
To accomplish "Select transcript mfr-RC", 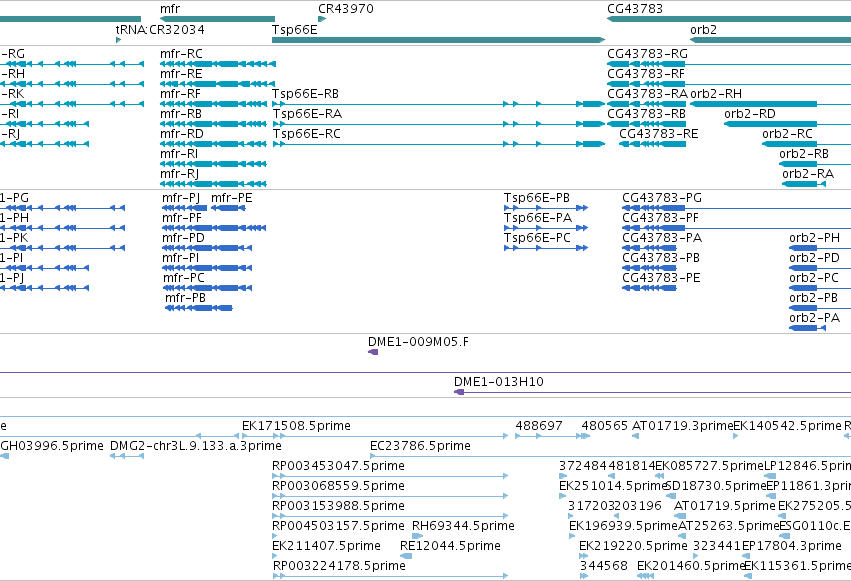I will (x=218, y=64).
